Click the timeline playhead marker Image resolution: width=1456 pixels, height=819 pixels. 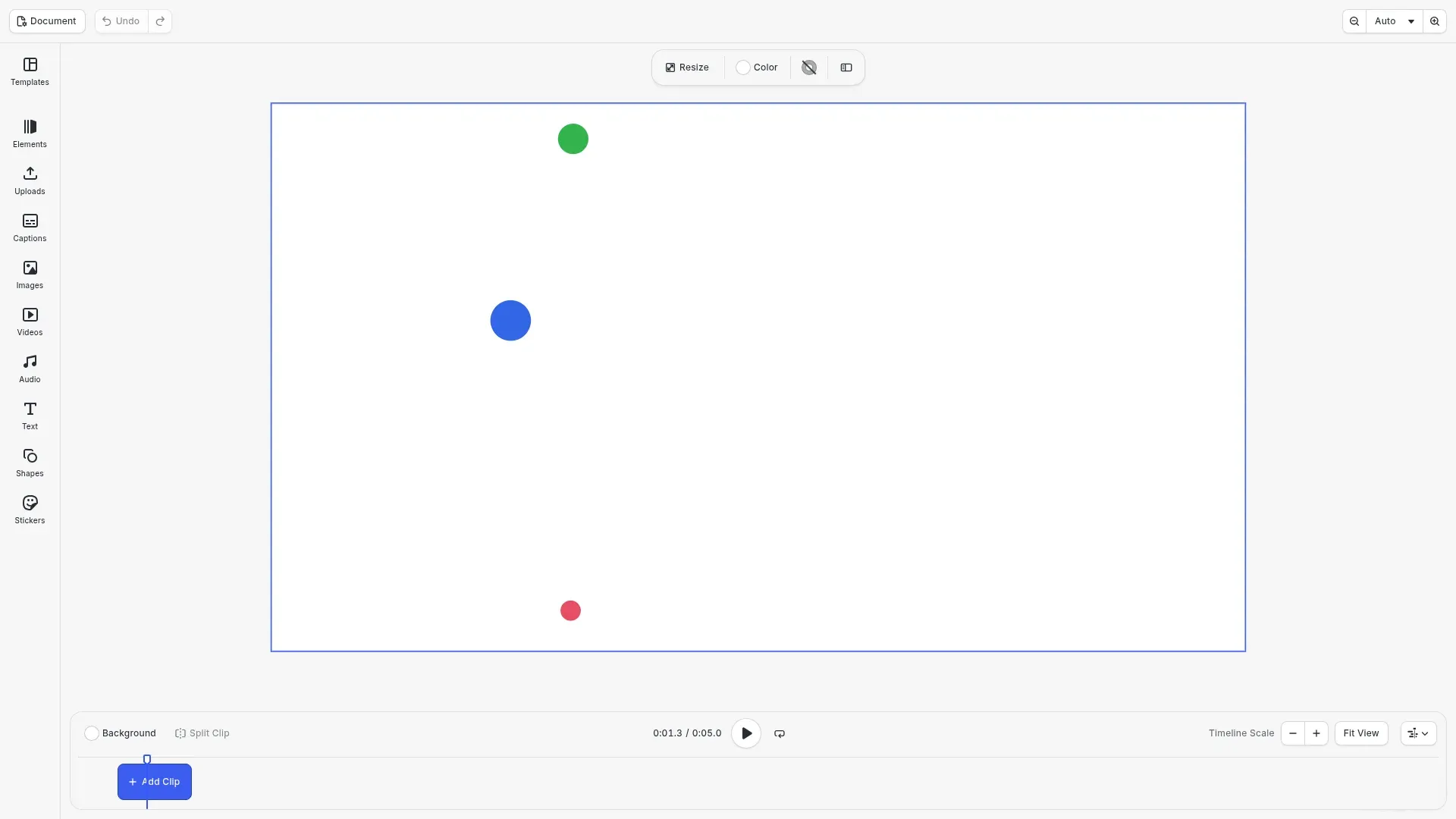(147, 759)
